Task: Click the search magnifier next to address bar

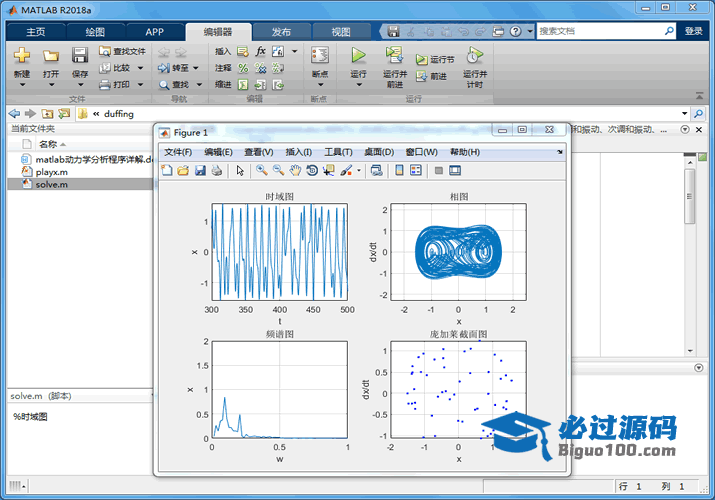Action: [698, 113]
